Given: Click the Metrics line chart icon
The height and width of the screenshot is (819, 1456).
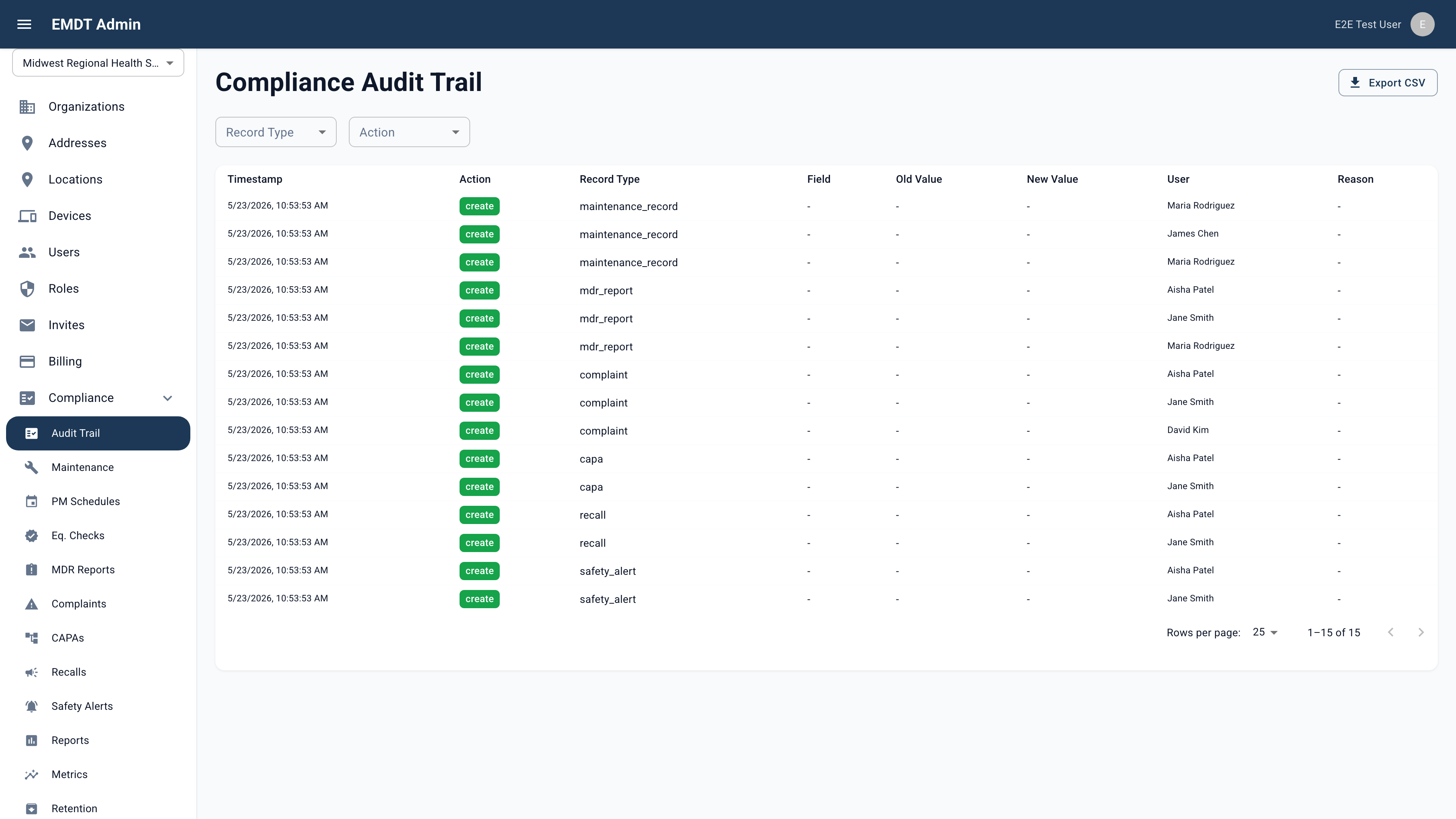Looking at the screenshot, I should point(31,774).
